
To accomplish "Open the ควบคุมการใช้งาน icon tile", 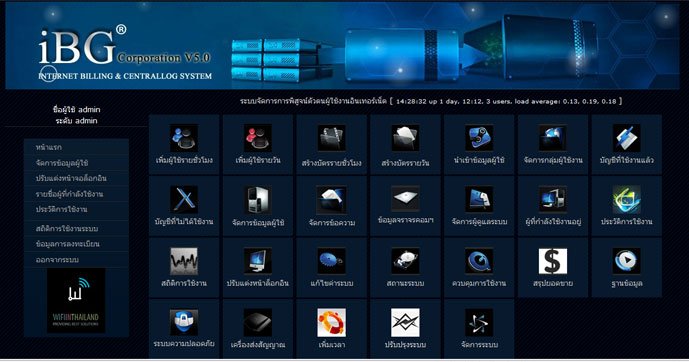I will [479, 268].
